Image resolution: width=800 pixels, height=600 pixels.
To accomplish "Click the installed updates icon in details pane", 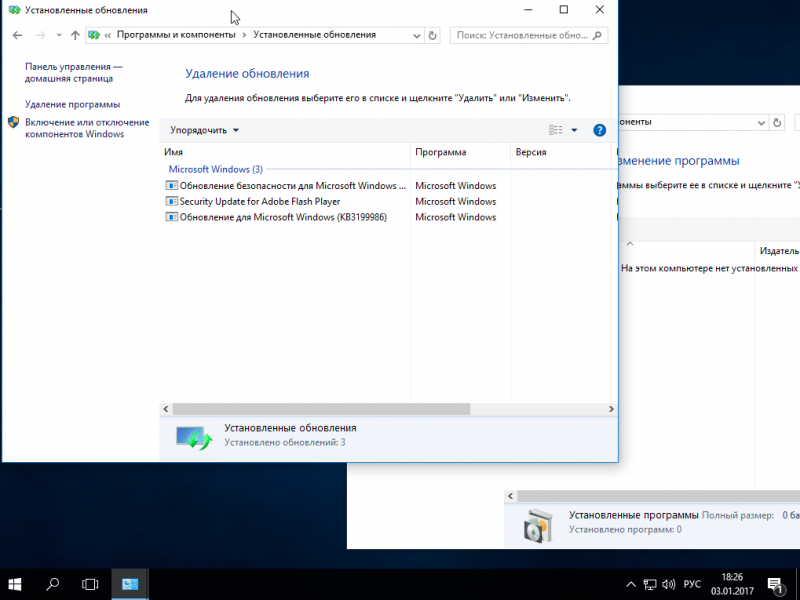I will [194, 438].
